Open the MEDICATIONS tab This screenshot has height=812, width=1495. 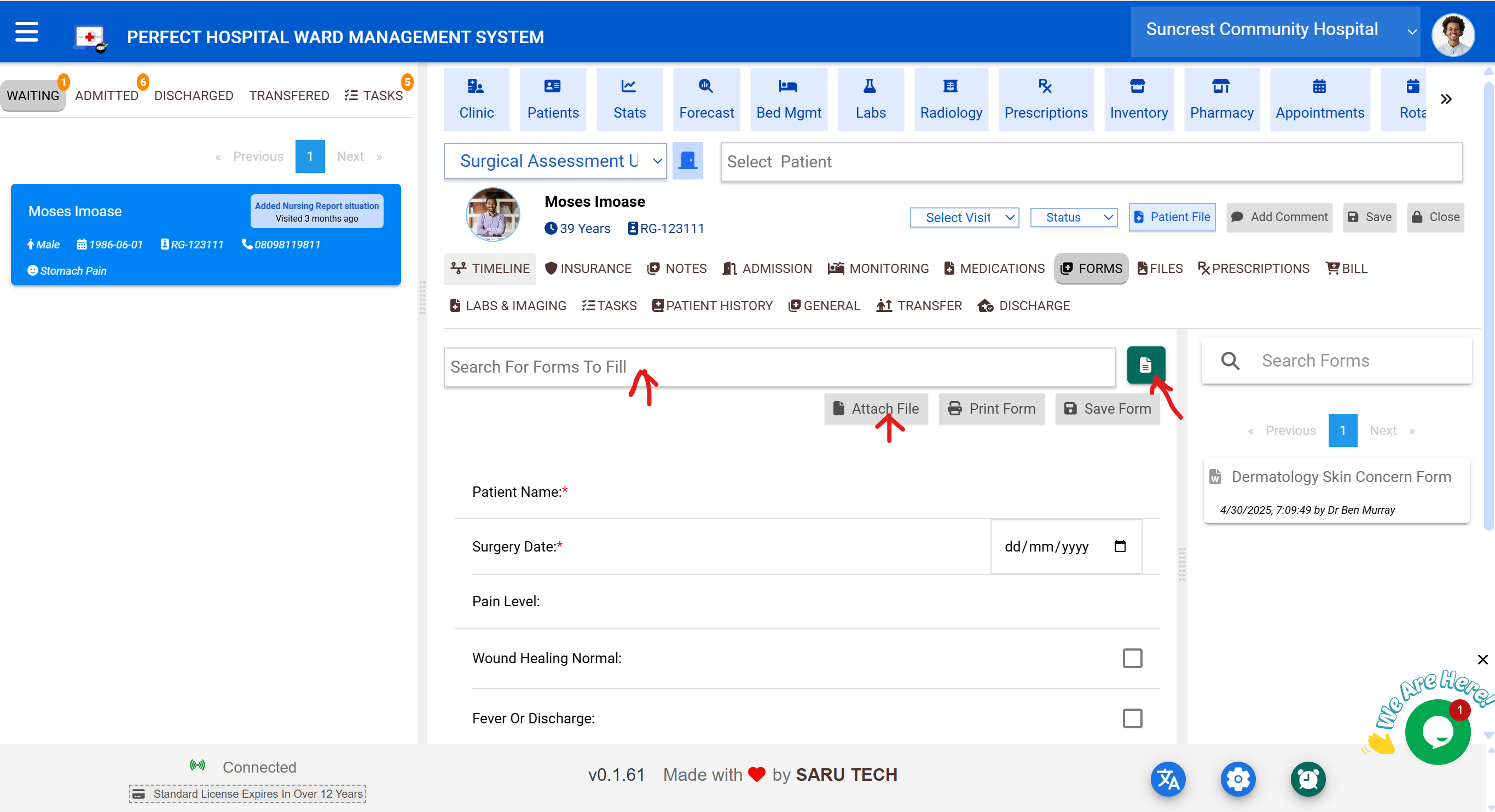point(994,268)
